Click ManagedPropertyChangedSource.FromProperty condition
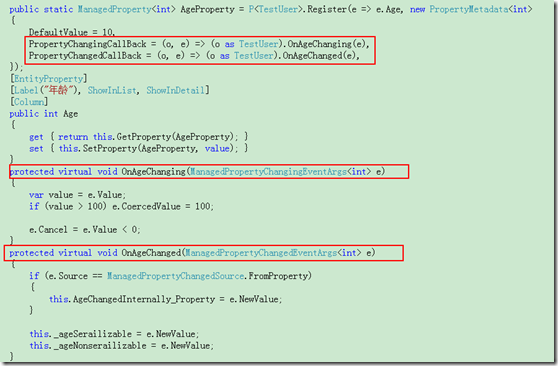Image resolution: width=558 pixels, height=366 pixels. tap(209, 276)
